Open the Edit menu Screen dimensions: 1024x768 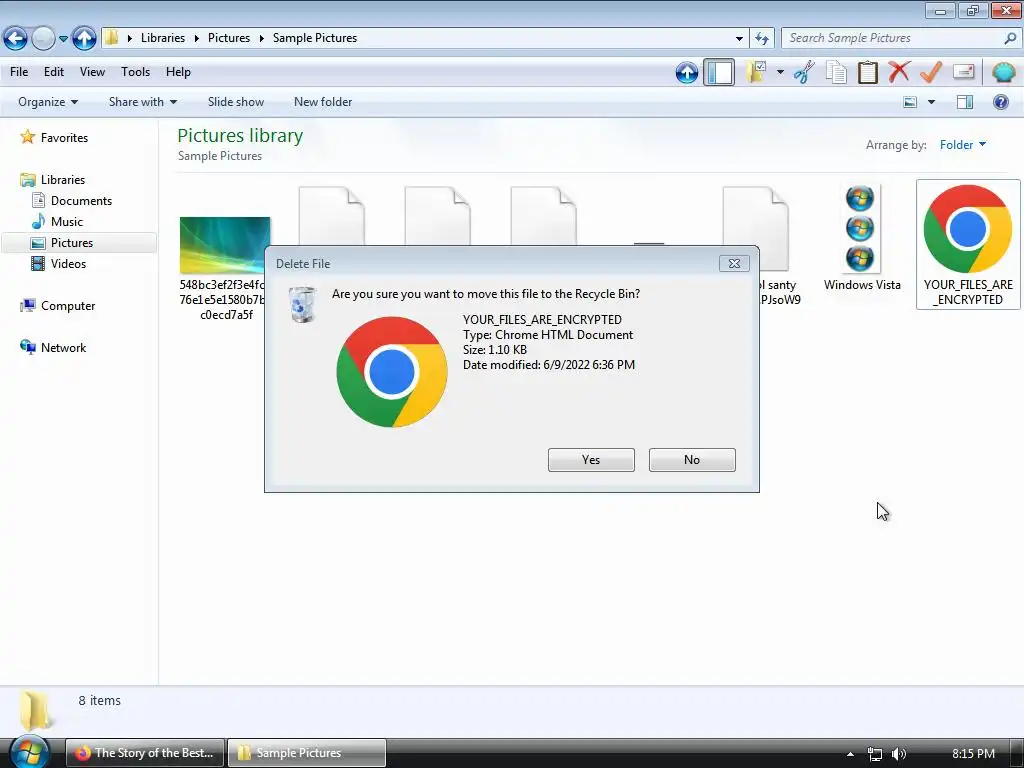(54, 72)
